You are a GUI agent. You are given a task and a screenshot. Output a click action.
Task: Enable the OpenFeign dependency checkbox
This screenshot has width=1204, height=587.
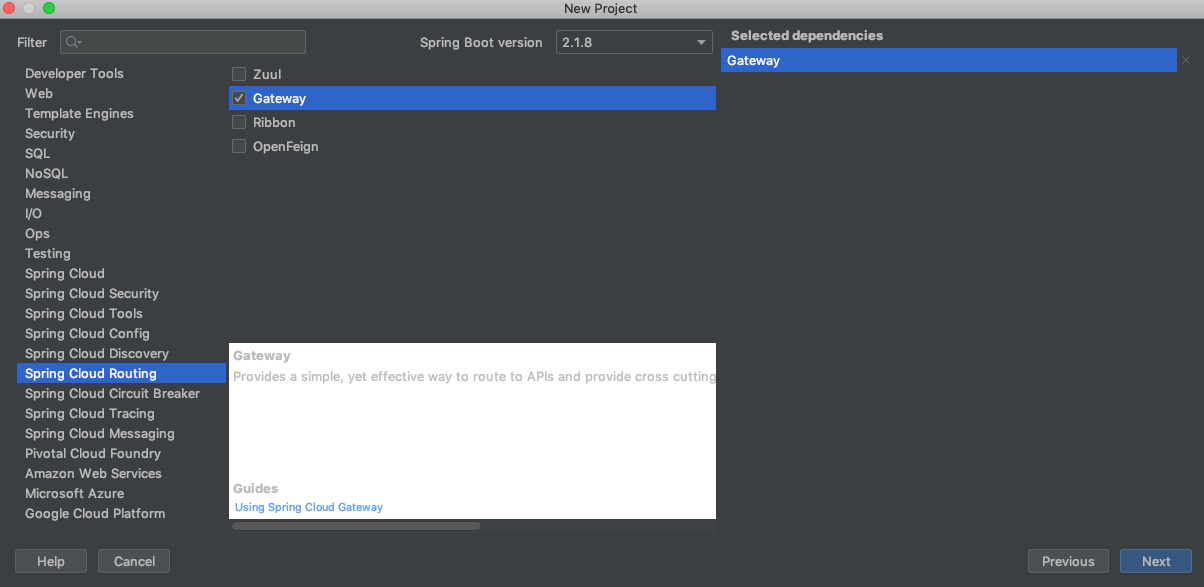(x=239, y=146)
